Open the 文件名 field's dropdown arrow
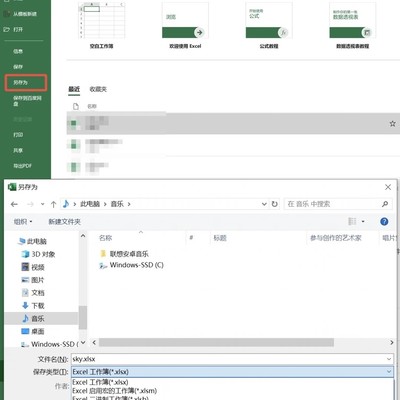 (x=389, y=359)
